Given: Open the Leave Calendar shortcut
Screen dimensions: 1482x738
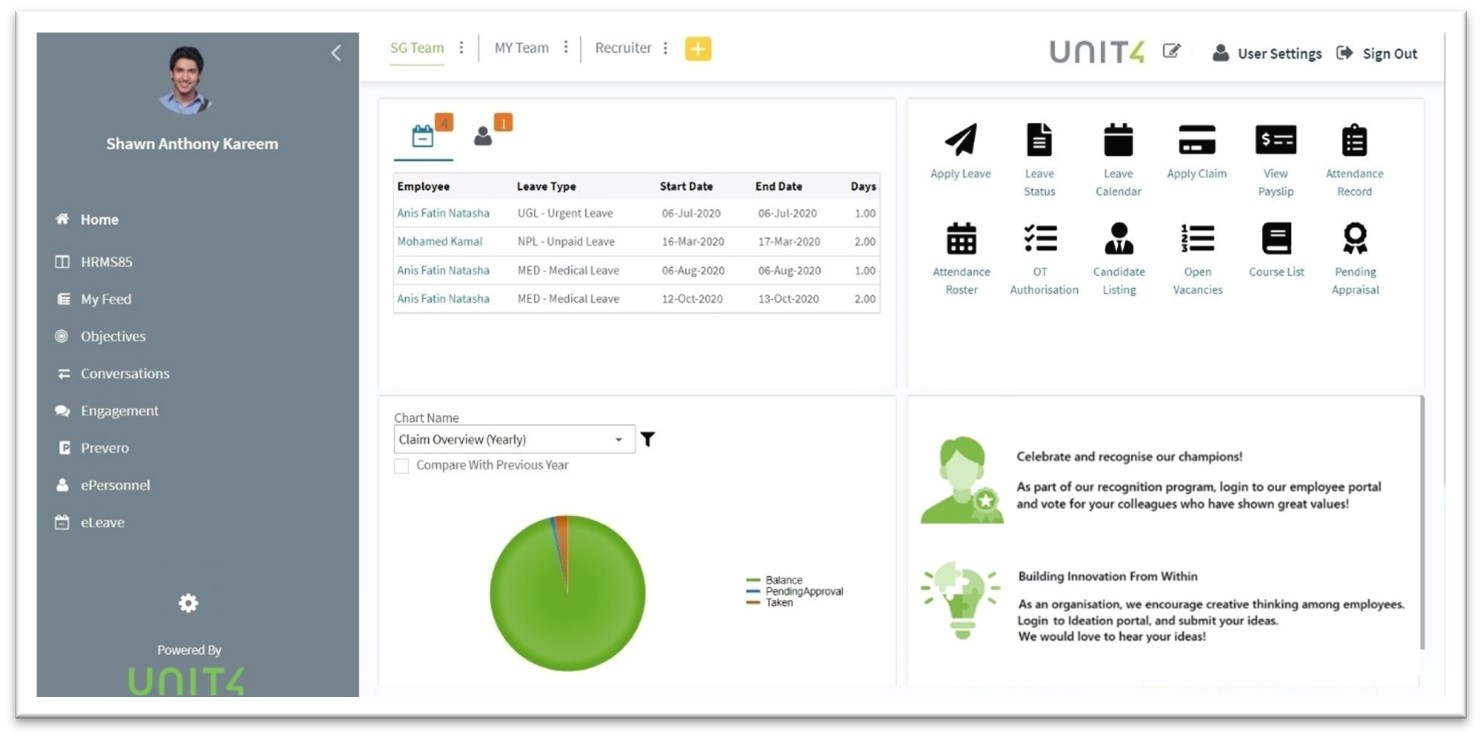Looking at the screenshot, I should [1118, 160].
